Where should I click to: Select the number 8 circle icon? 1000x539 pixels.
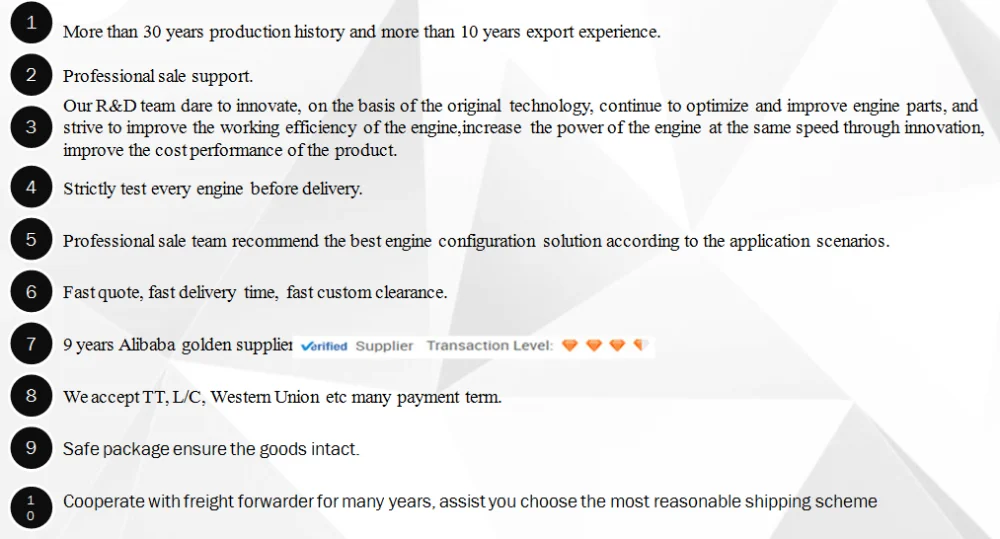tap(31, 396)
